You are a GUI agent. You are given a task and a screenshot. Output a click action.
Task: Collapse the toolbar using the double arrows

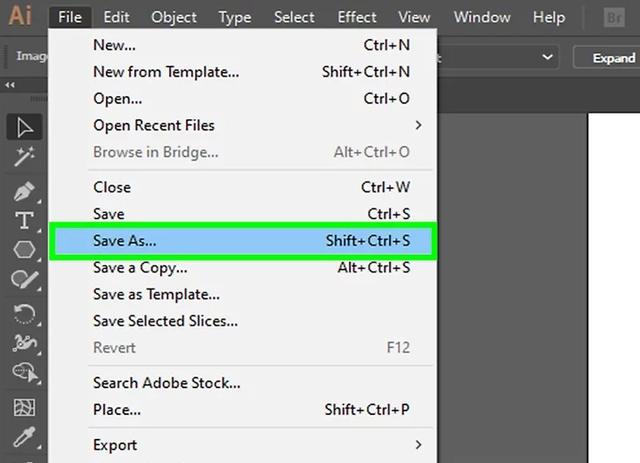coord(10,85)
